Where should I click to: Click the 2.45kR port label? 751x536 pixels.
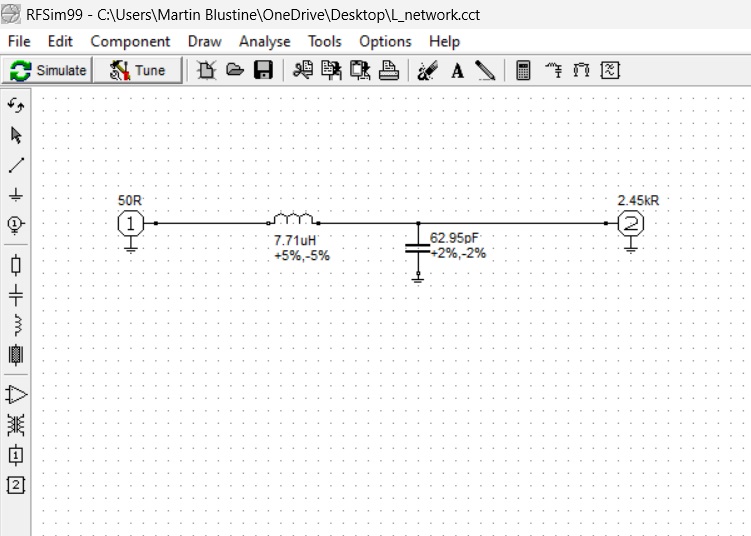pos(638,201)
